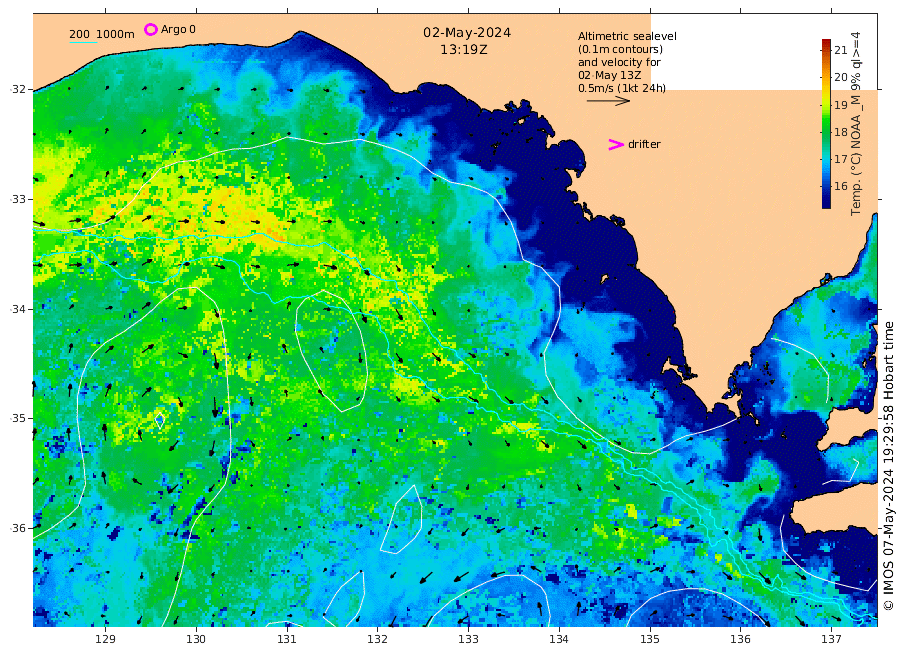Click the longitude label 130
The image size is (900, 660).
(196, 639)
